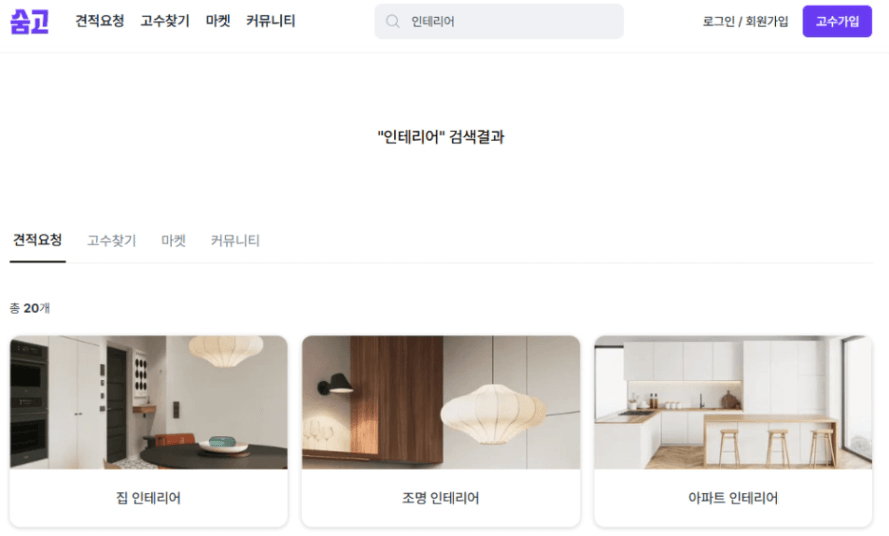This screenshot has height=536, width=889.
Task: Click the 조명 인테리어 title text
Action: [441, 498]
